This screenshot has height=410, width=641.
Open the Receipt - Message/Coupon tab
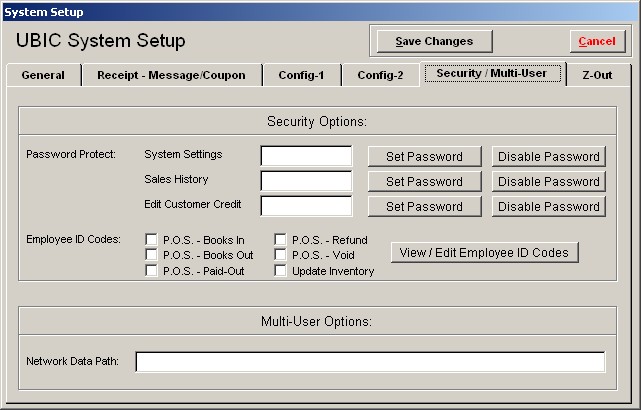tap(172, 75)
